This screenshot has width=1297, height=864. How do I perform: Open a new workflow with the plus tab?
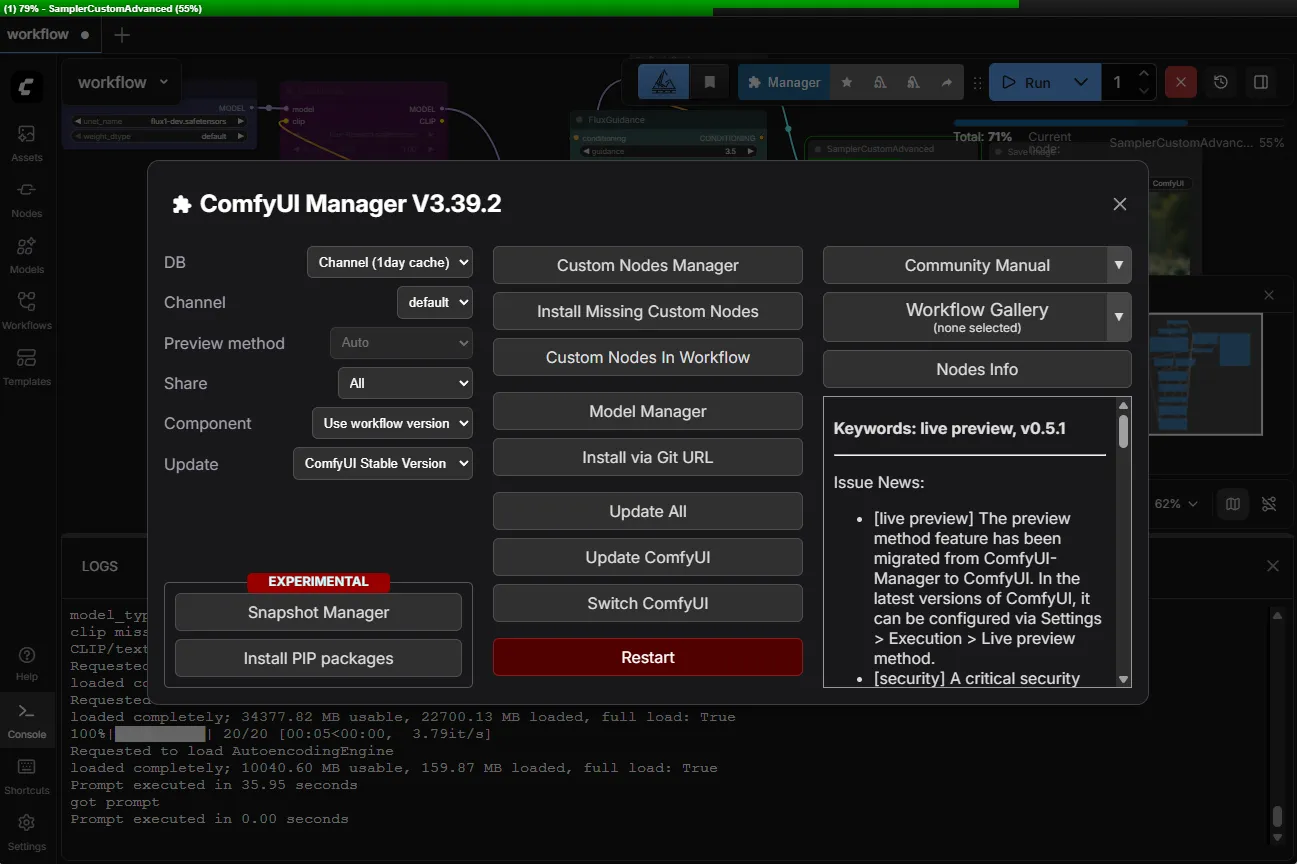122,34
